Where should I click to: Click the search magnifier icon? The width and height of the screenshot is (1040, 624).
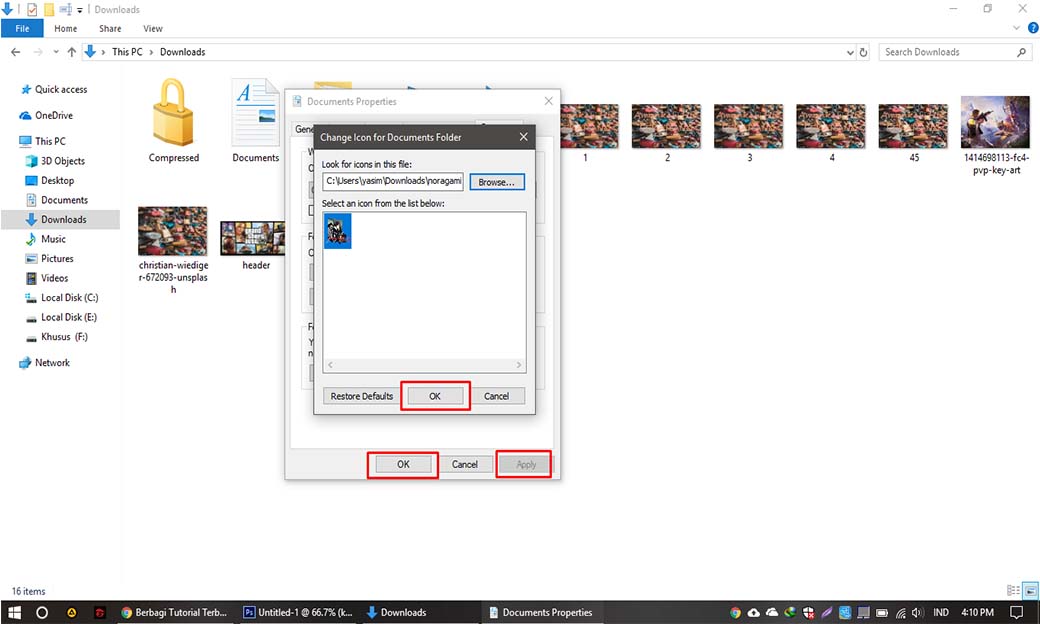click(x=1021, y=52)
